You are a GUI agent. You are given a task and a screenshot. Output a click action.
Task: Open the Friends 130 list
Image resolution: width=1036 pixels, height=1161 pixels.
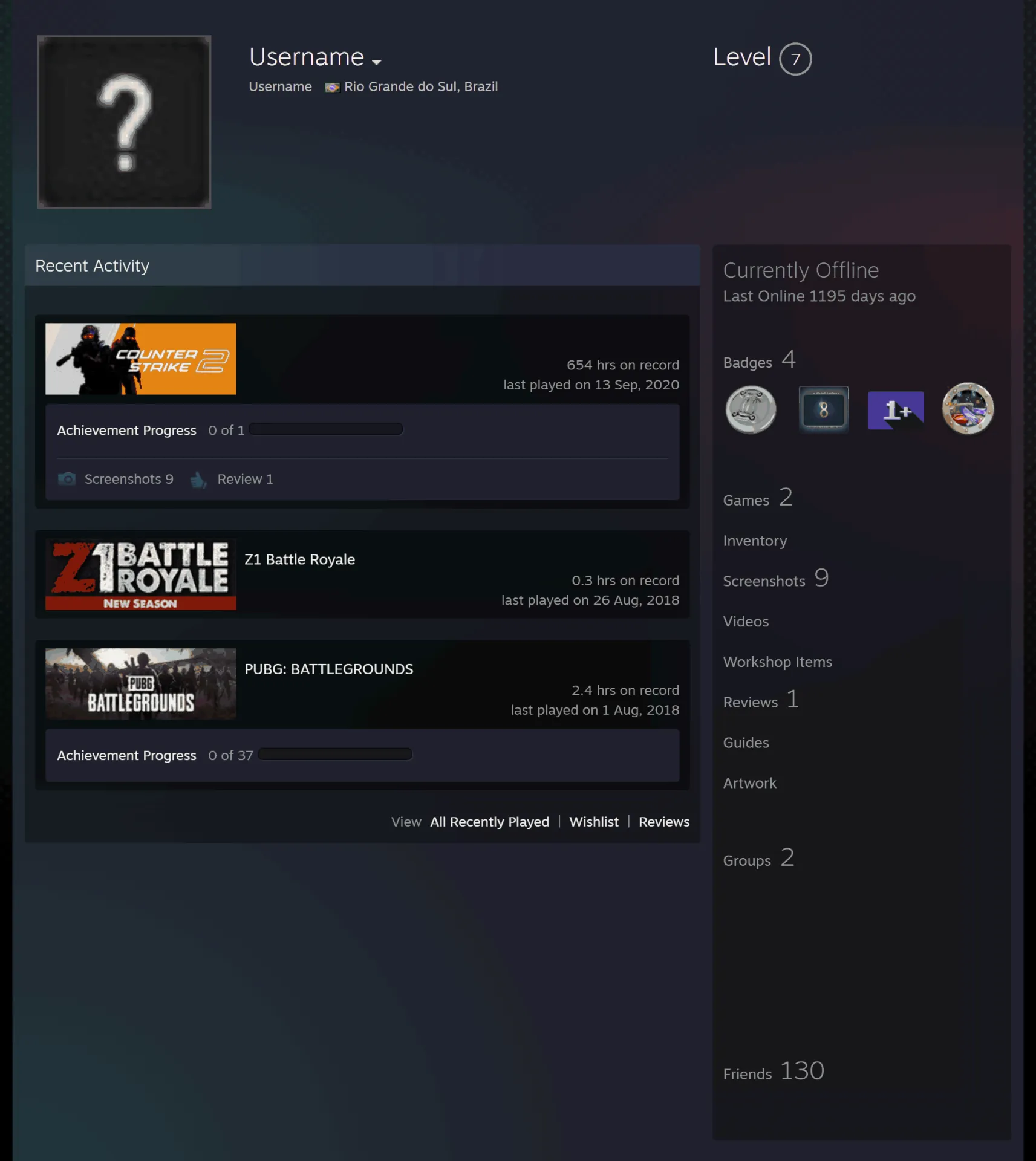(774, 1071)
